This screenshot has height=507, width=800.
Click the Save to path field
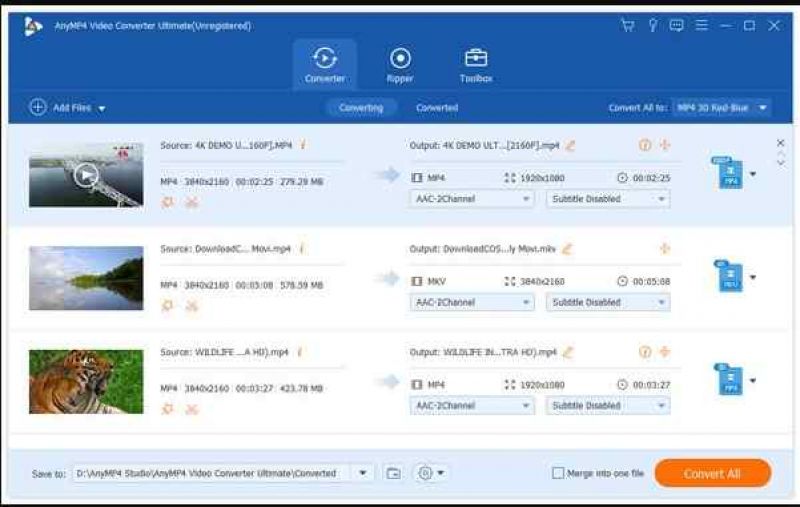point(212,473)
